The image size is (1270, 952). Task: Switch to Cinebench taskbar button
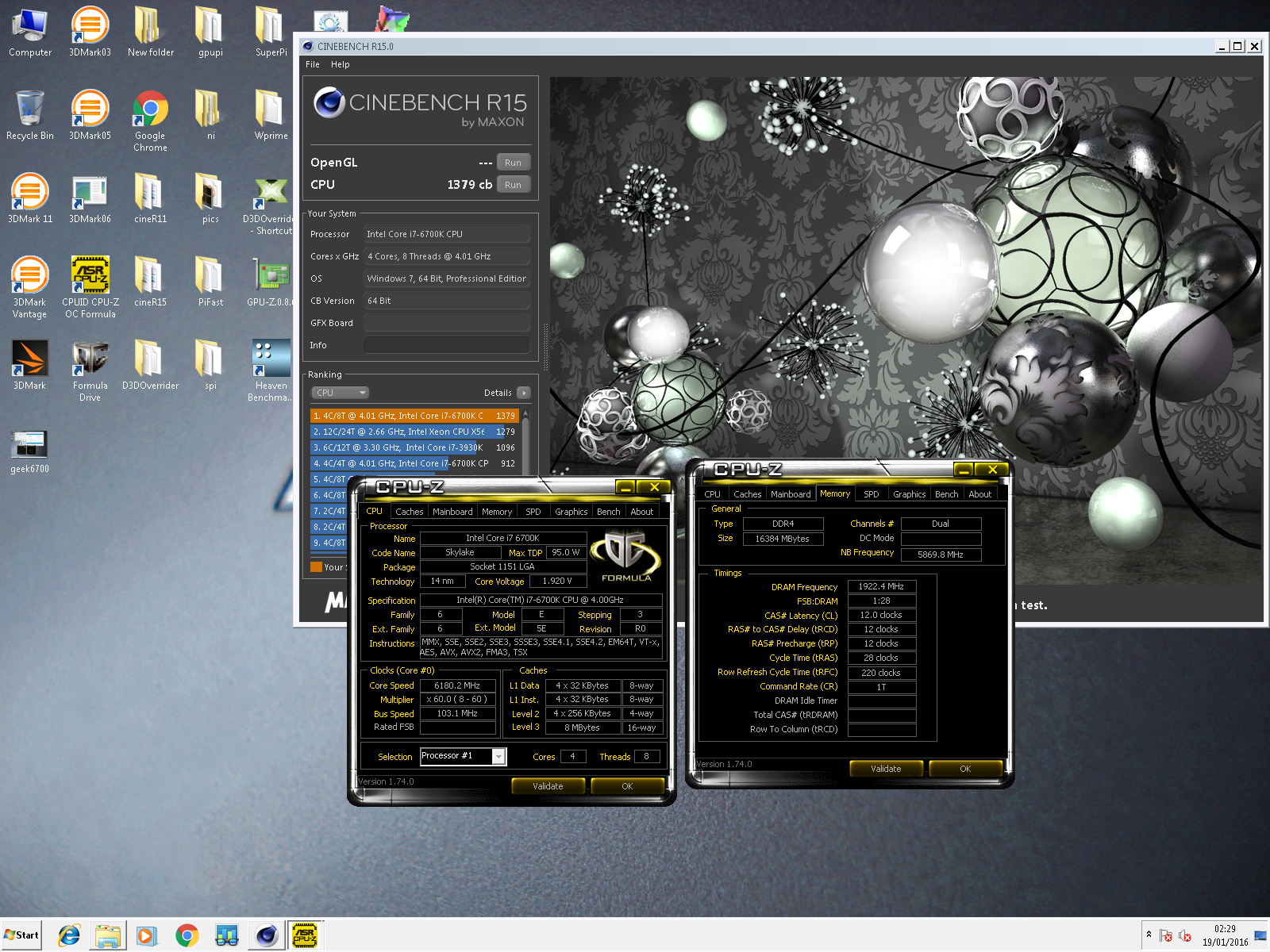tap(267, 935)
